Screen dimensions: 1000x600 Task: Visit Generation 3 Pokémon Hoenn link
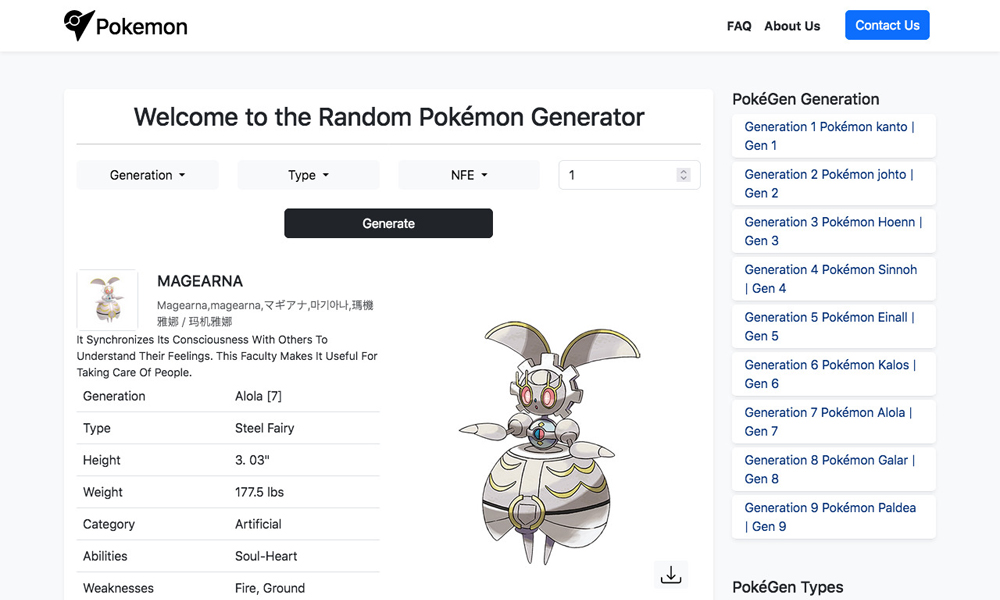[833, 231]
